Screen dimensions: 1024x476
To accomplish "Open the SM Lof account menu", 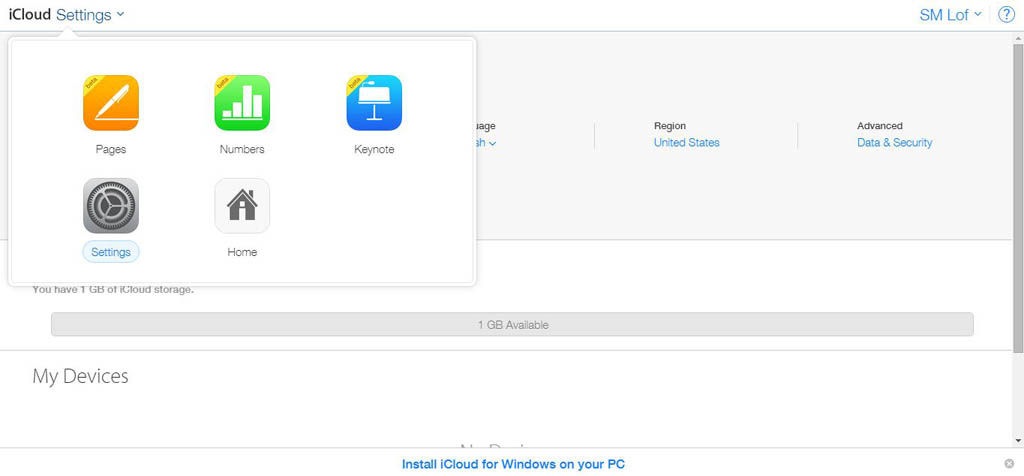I will (x=950, y=15).
